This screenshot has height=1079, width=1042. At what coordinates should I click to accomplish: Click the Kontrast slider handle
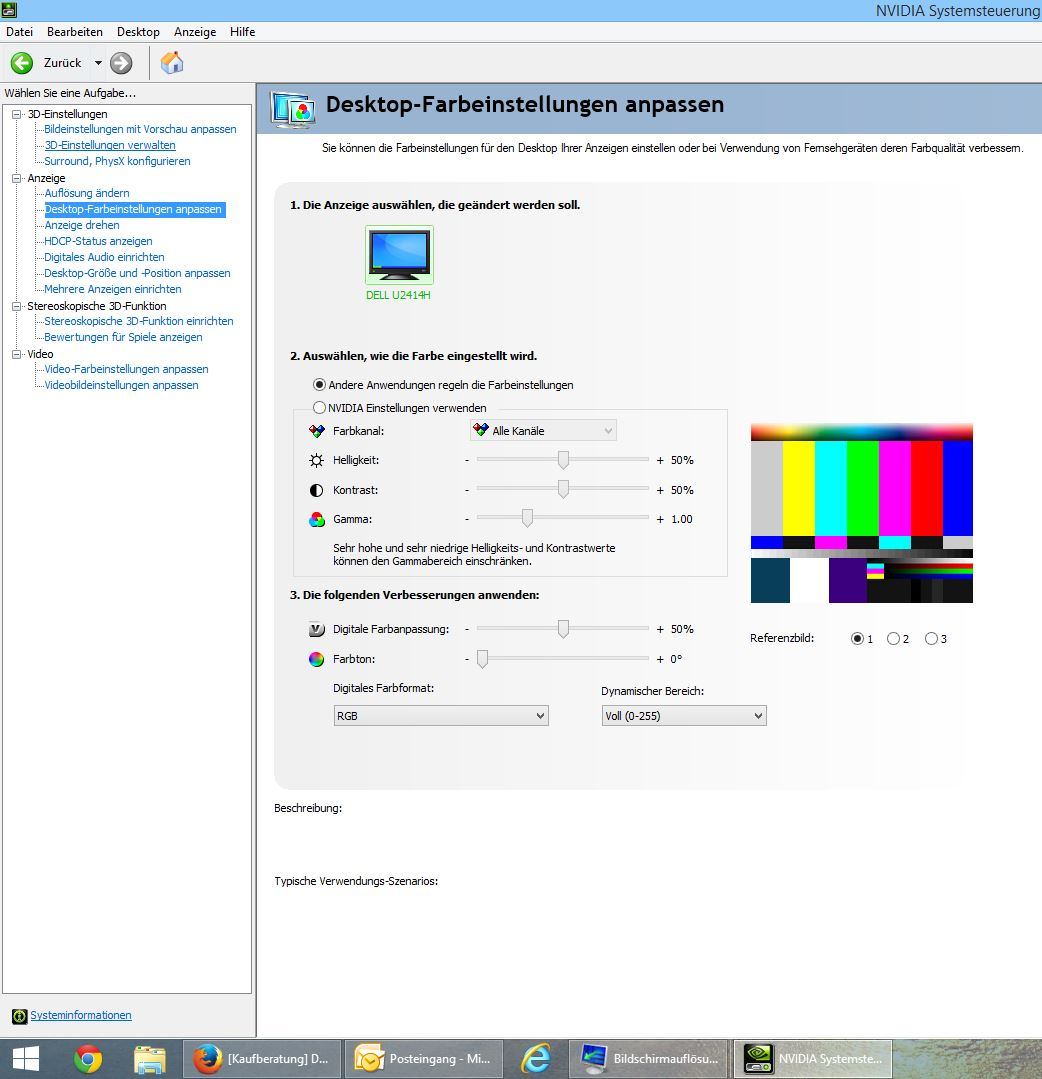(x=564, y=489)
